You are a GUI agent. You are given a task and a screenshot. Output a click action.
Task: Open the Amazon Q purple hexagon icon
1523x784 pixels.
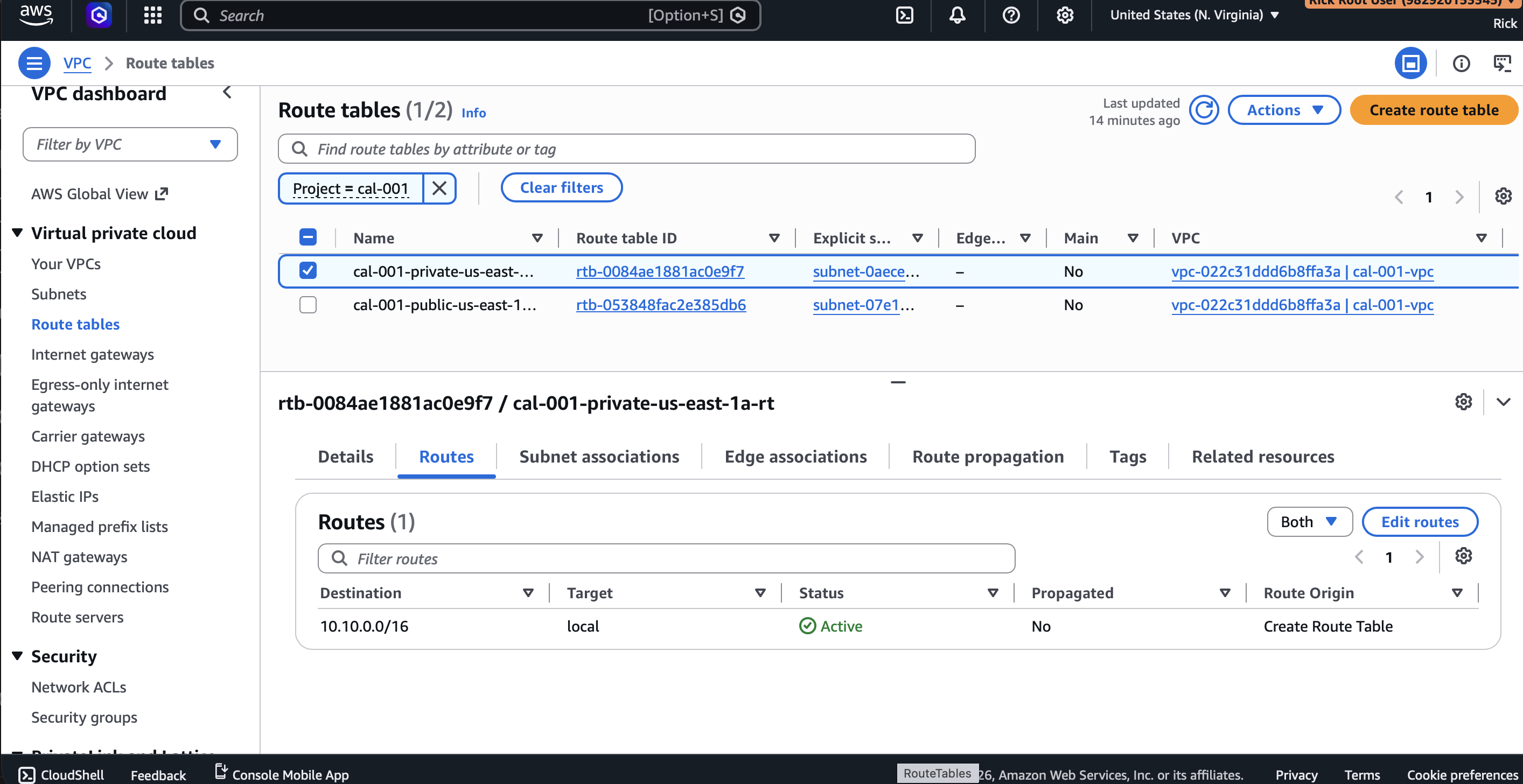[x=99, y=15]
